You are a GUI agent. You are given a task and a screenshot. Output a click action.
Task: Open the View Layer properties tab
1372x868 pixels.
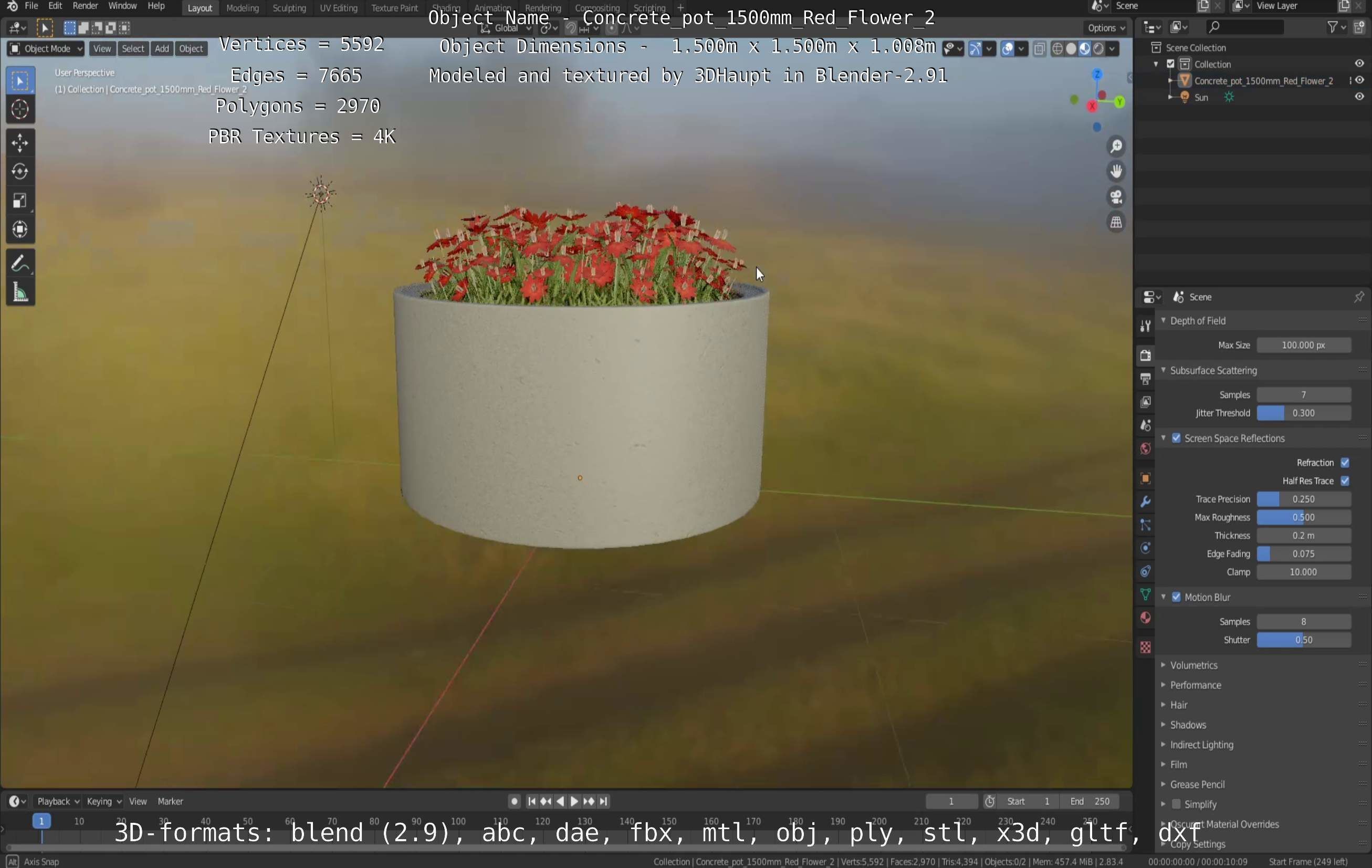(x=1145, y=402)
